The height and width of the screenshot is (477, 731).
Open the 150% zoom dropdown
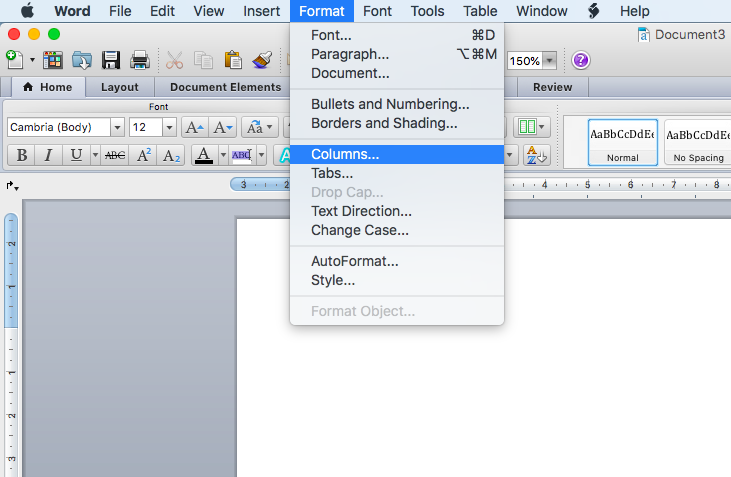point(549,61)
